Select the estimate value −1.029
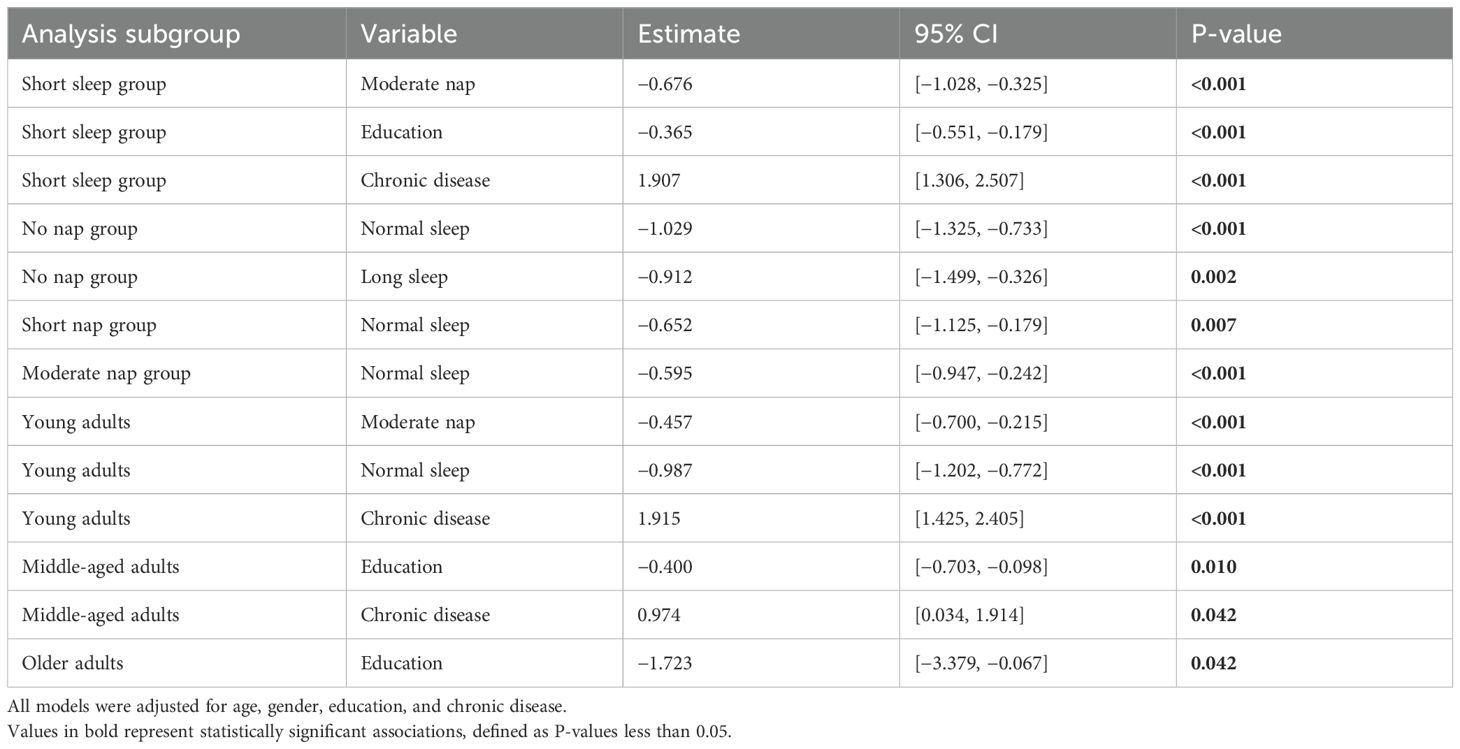The image size is (1460, 749). coord(665,228)
